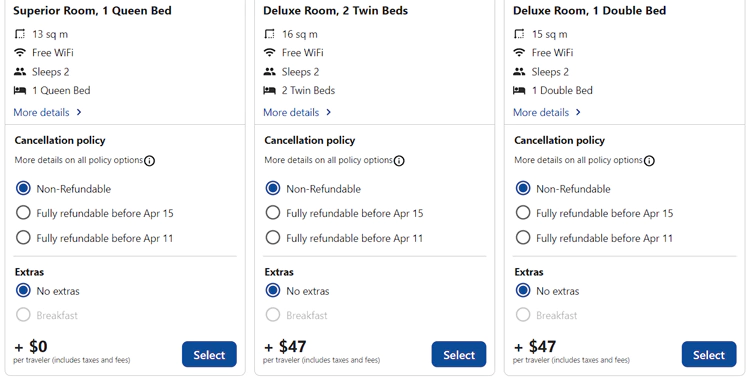Pick No extras option for Twin Beds room
This screenshot has width=750, height=380.
click(273, 291)
